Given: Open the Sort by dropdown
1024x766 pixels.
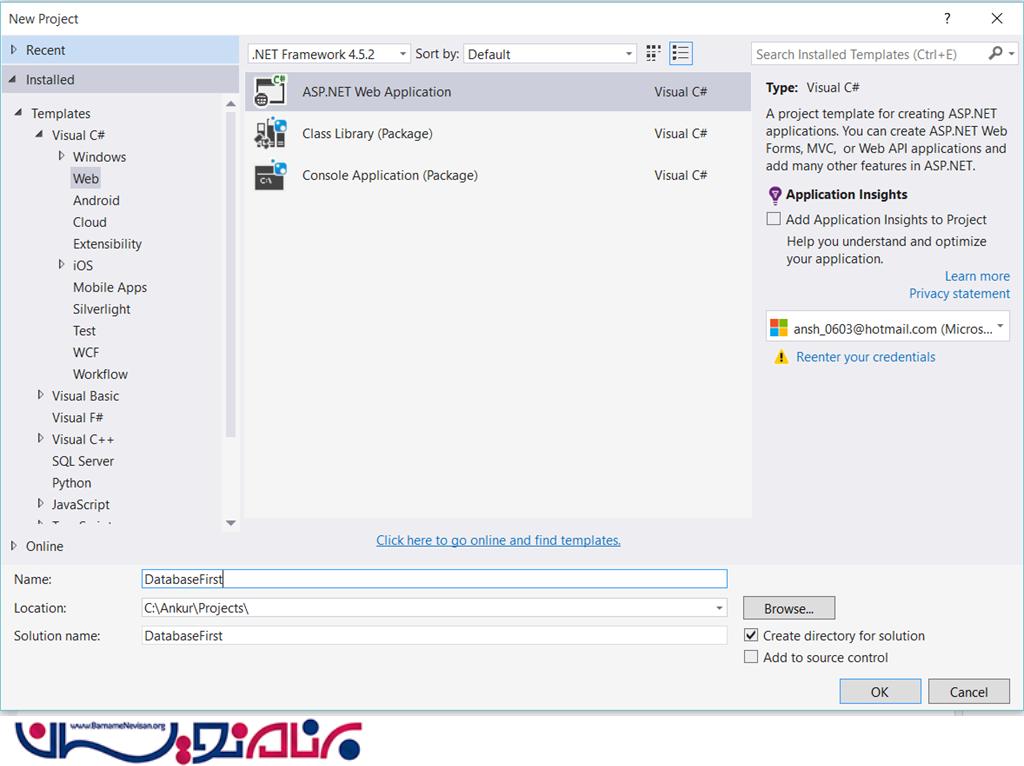Looking at the screenshot, I should tap(550, 54).
